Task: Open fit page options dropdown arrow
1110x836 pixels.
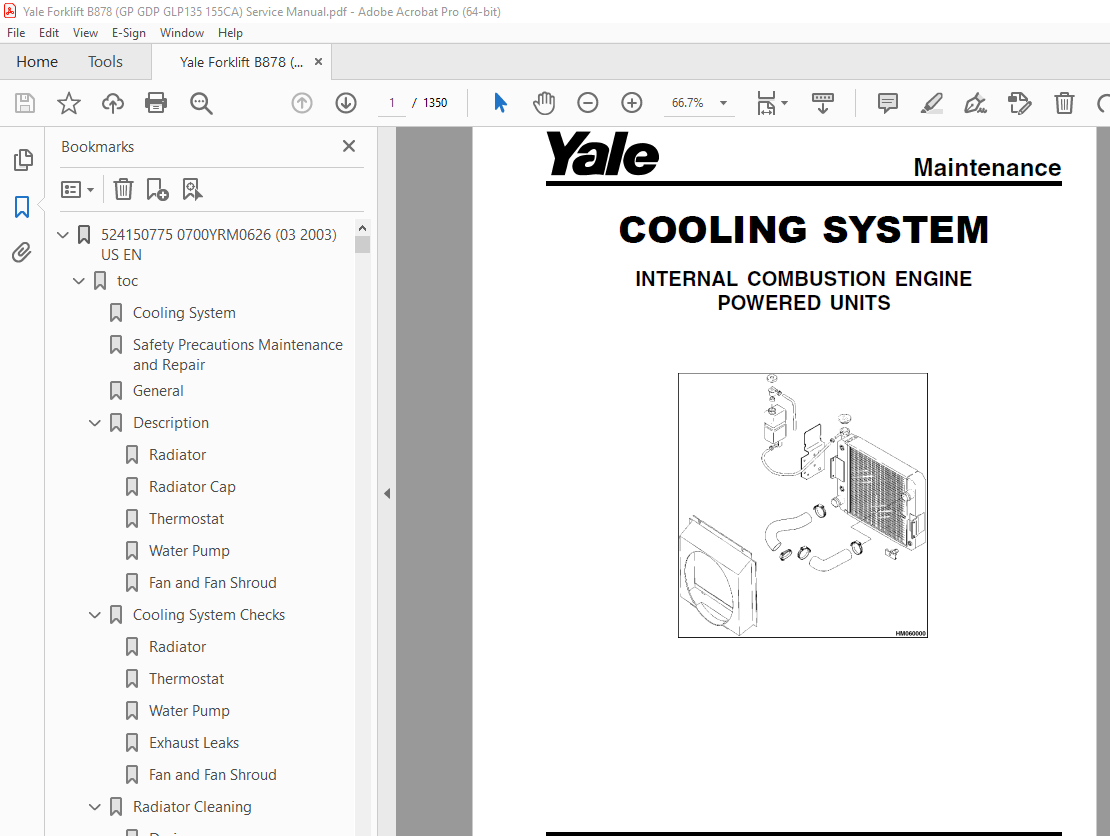Action: (x=784, y=103)
